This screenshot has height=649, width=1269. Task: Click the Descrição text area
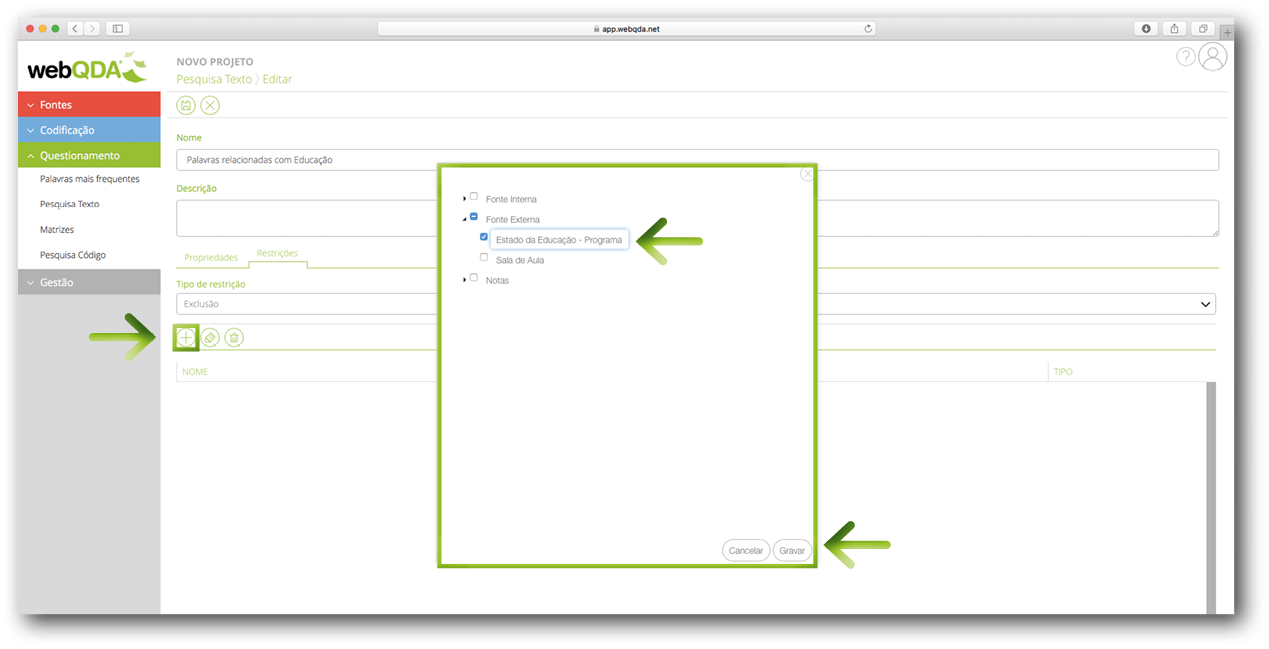(697, 218)
